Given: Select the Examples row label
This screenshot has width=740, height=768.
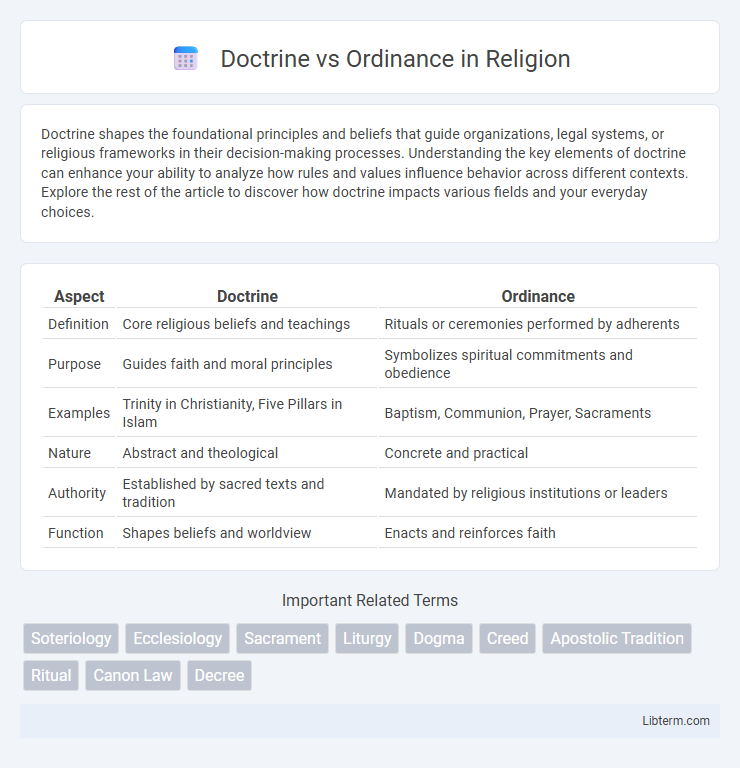Looking at the screenshot, I should tap(79, 413).
